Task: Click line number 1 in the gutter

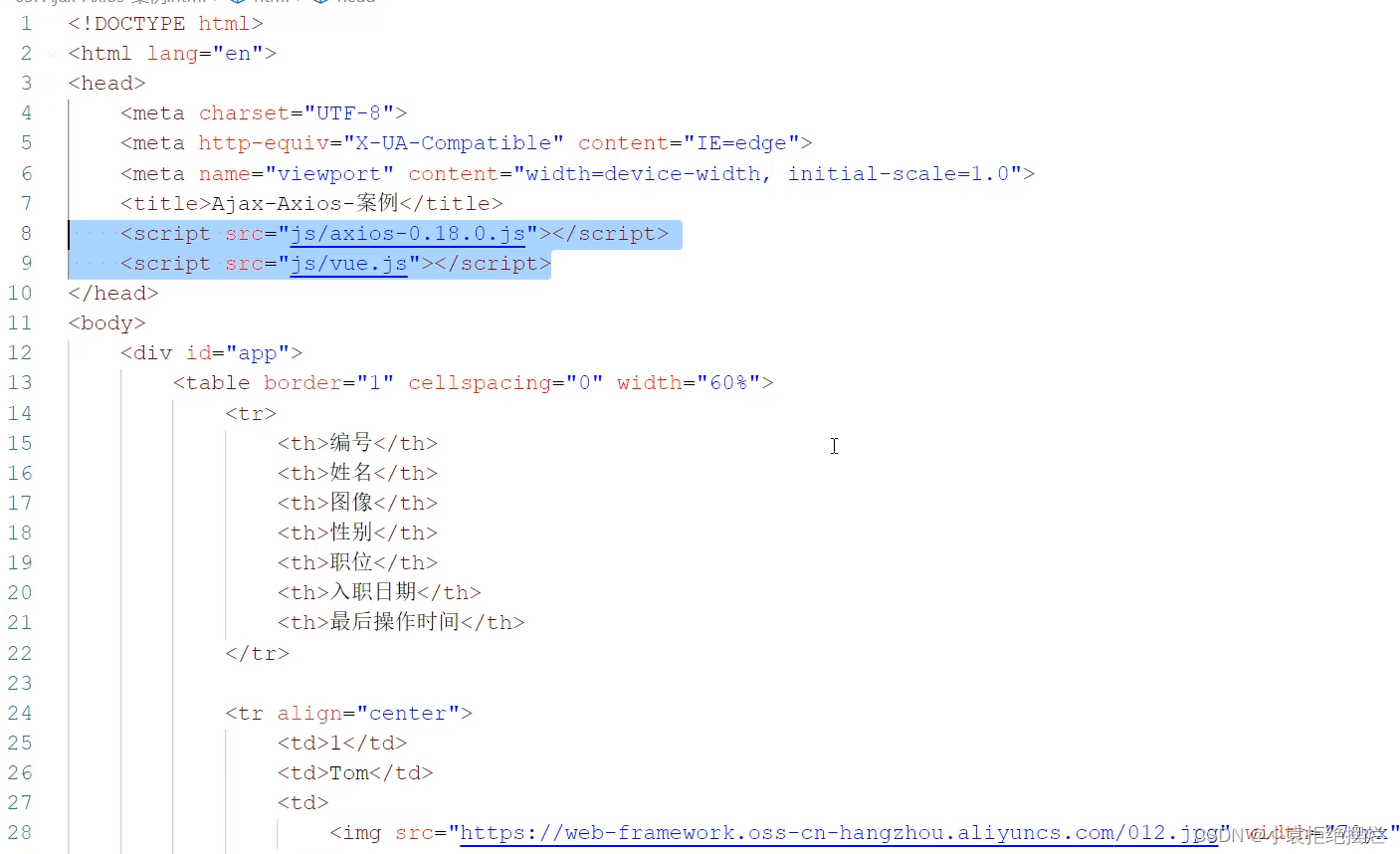Action: (x=26, y=24)
